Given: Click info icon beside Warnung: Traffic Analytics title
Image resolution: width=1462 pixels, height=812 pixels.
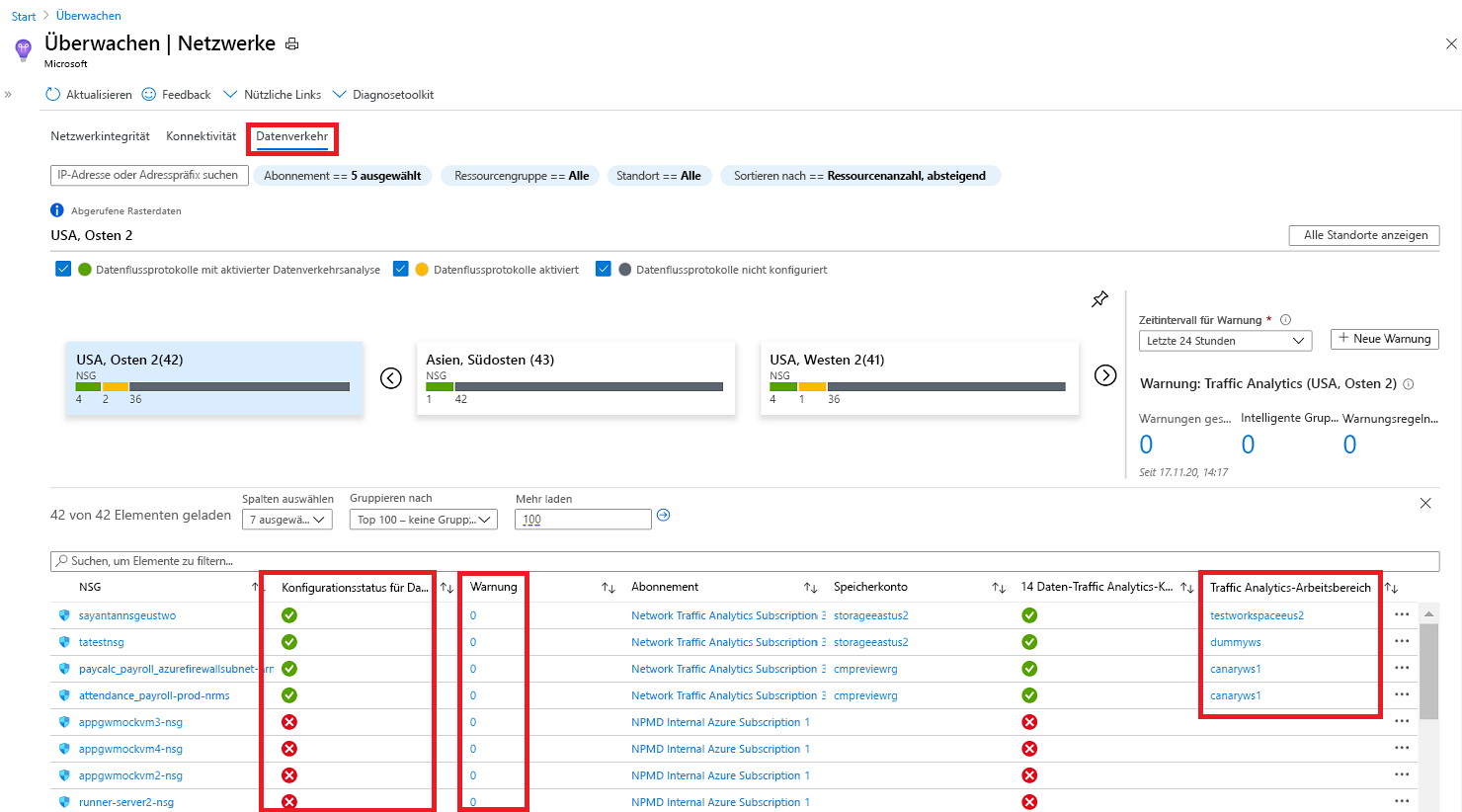Looking at the screenshot, I should 1409,384.
